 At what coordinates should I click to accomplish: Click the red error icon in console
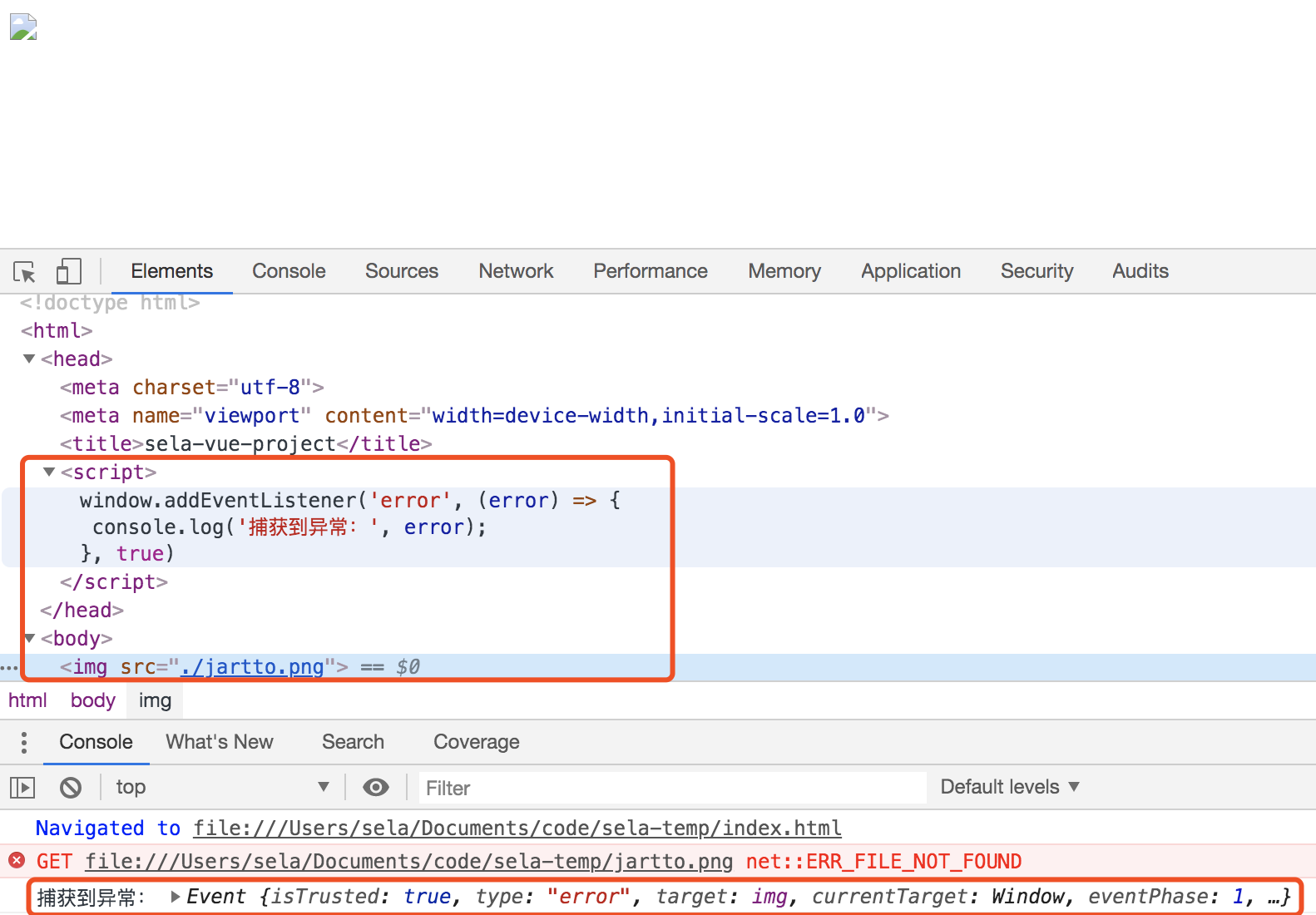click(x=17, y=861)
